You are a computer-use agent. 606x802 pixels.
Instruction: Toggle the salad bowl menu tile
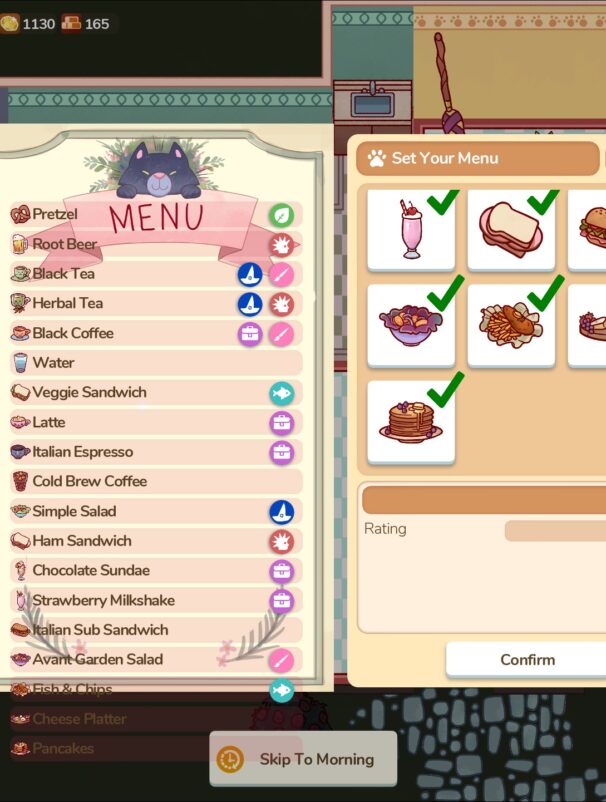[x=411, y=326]
